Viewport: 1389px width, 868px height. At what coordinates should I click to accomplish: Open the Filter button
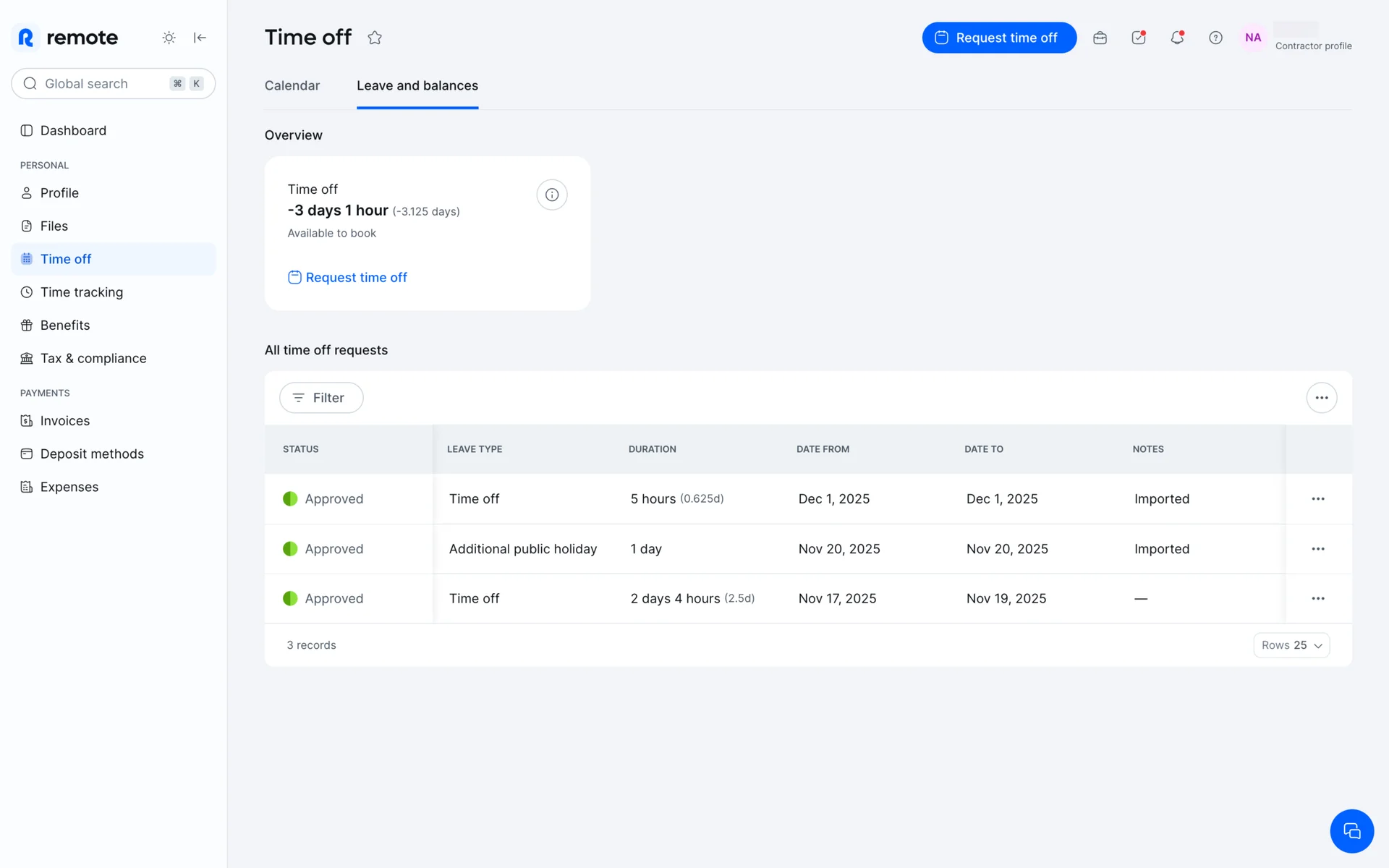click(320, 398)
